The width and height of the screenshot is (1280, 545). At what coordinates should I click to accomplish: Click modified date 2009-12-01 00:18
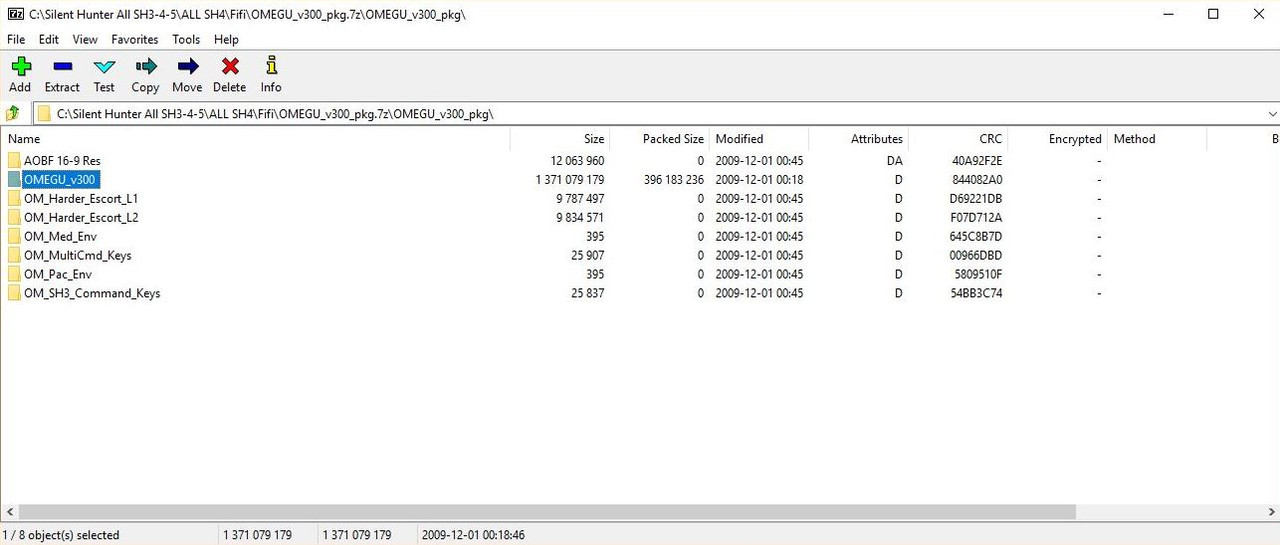tap(759, 180)
